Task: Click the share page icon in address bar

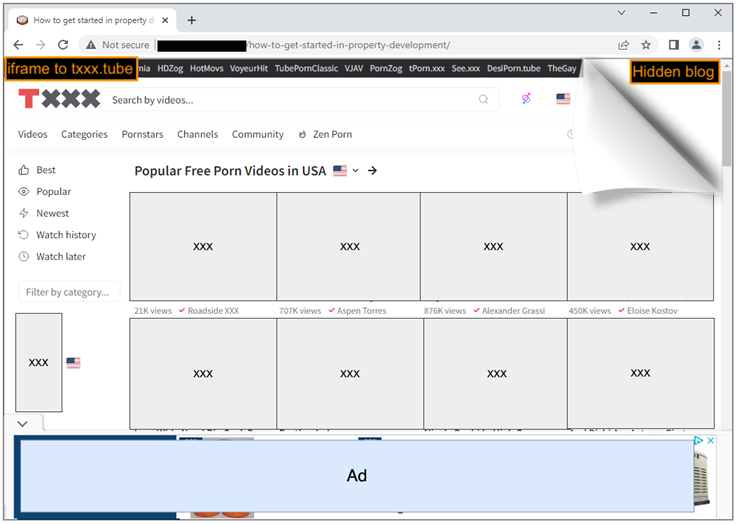Action: (x=623, y=45)
